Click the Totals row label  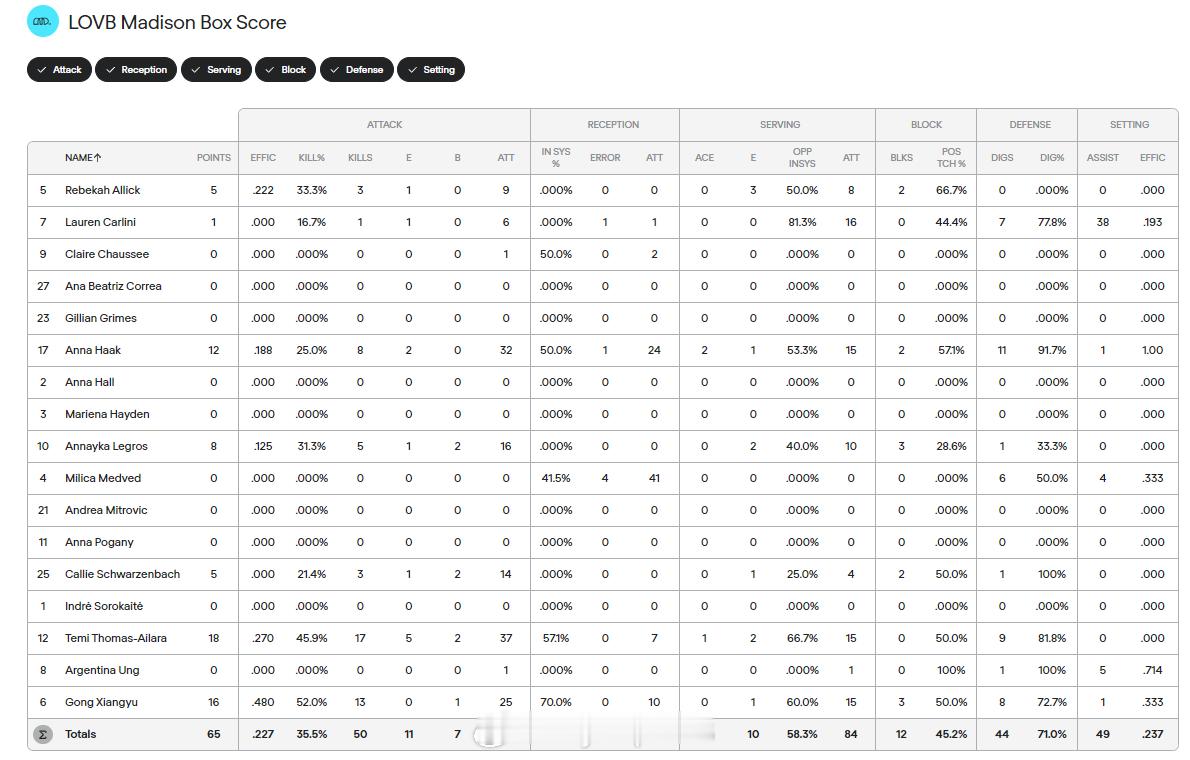[80, 734]
